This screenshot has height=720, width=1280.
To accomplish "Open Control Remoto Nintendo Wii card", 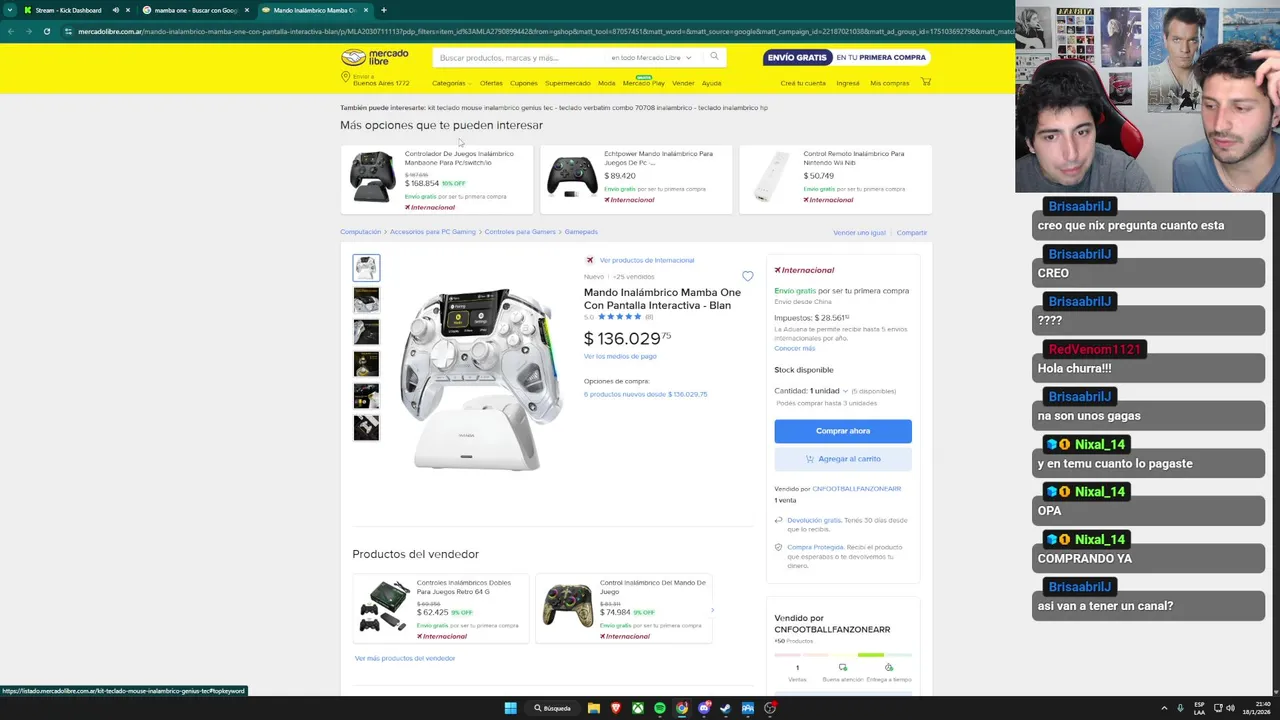I will point(835,180).
